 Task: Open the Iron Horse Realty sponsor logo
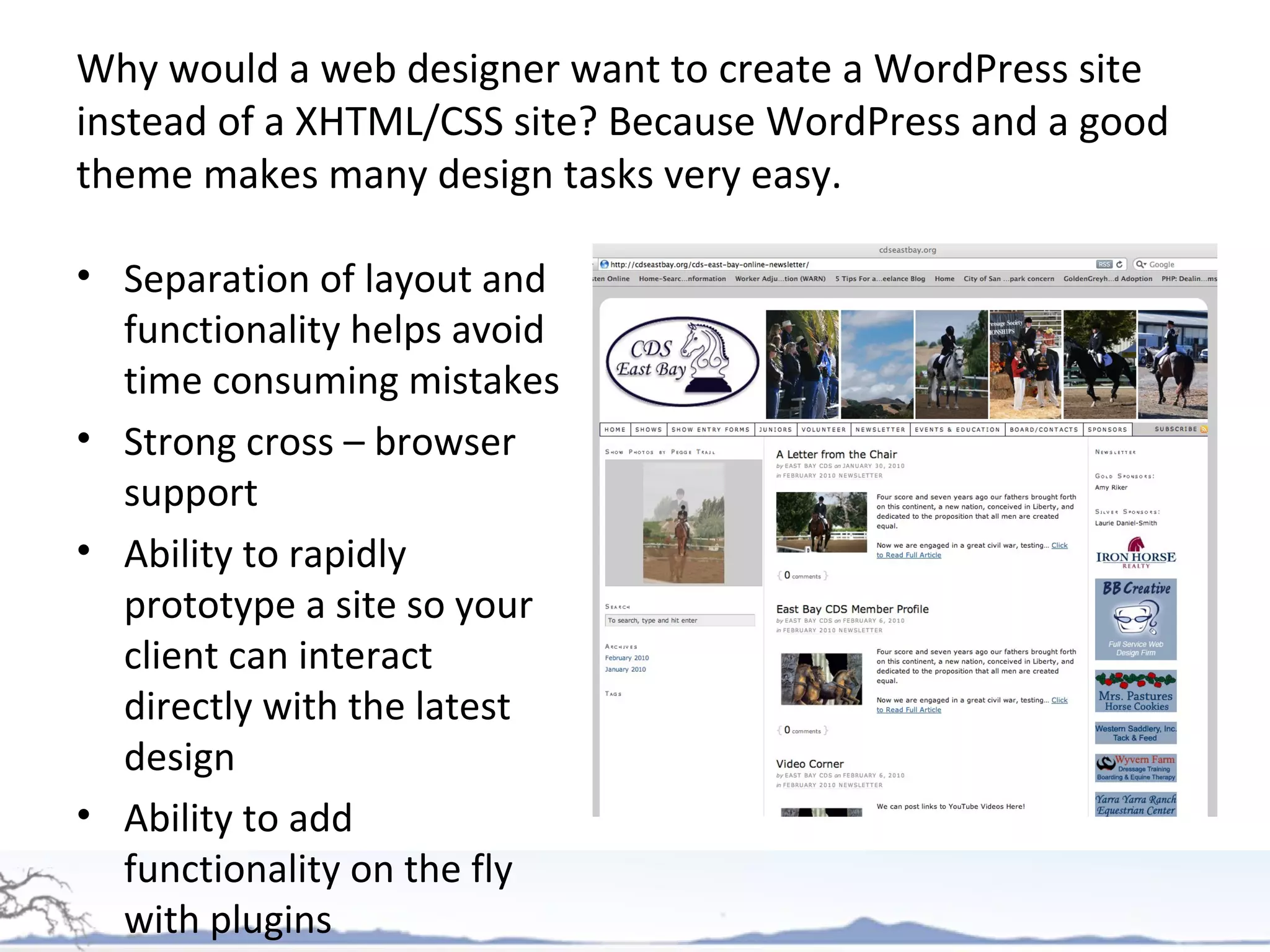[1135, 553]
